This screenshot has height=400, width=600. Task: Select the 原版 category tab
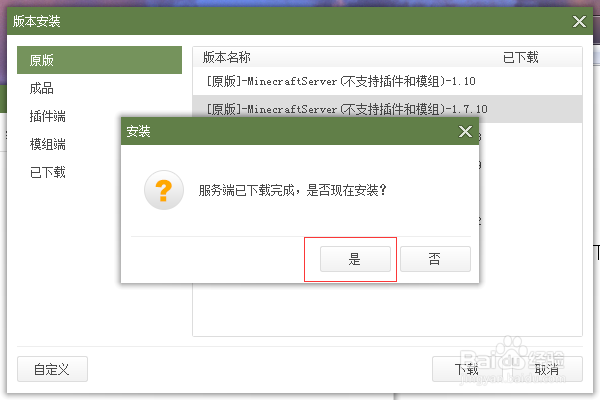(99, 60)
